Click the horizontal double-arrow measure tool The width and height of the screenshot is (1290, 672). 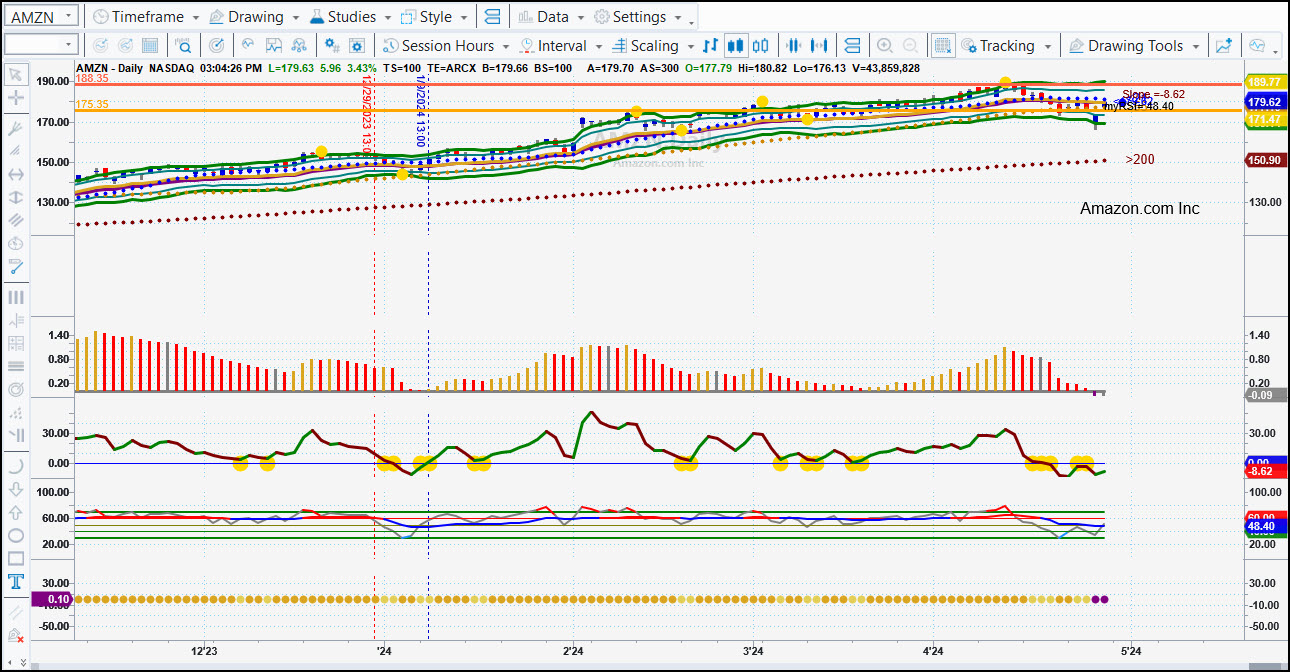(15, 174)
